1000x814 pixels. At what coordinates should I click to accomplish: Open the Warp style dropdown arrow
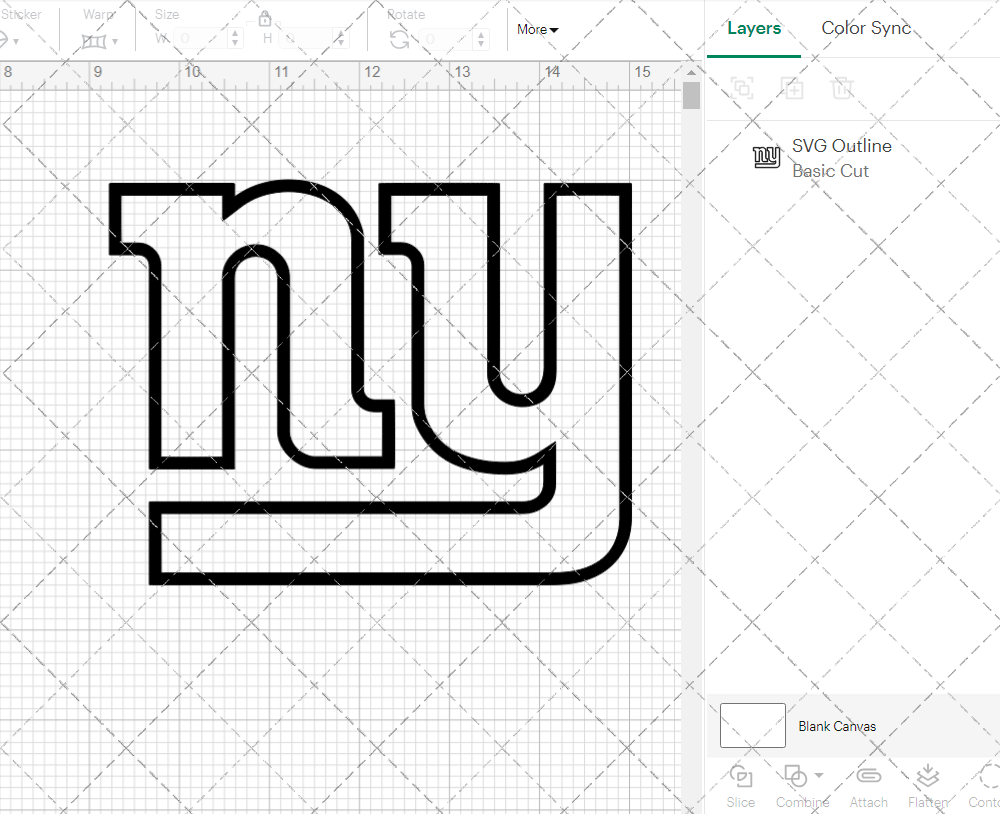[x=113, y=42]
